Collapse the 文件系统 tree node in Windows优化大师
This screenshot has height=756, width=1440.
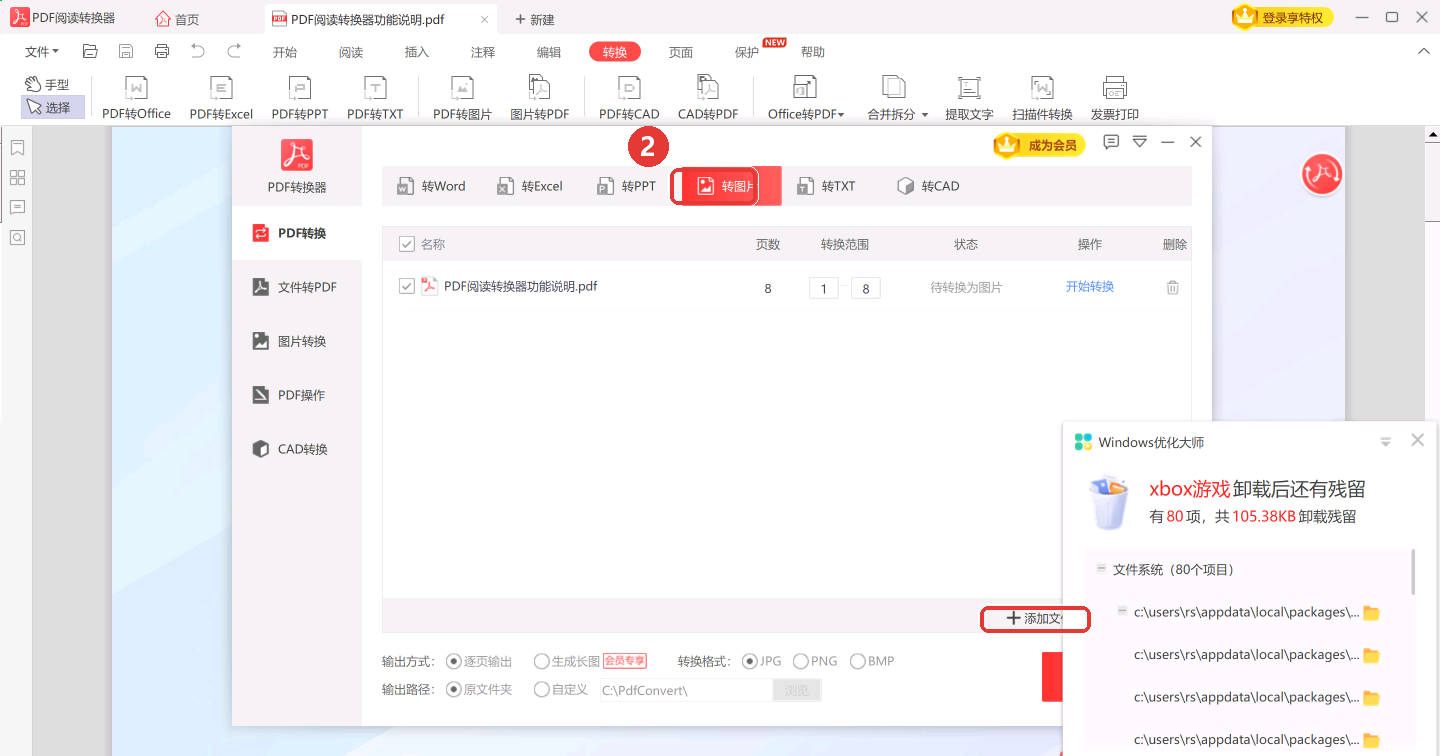pos(1101,569)
